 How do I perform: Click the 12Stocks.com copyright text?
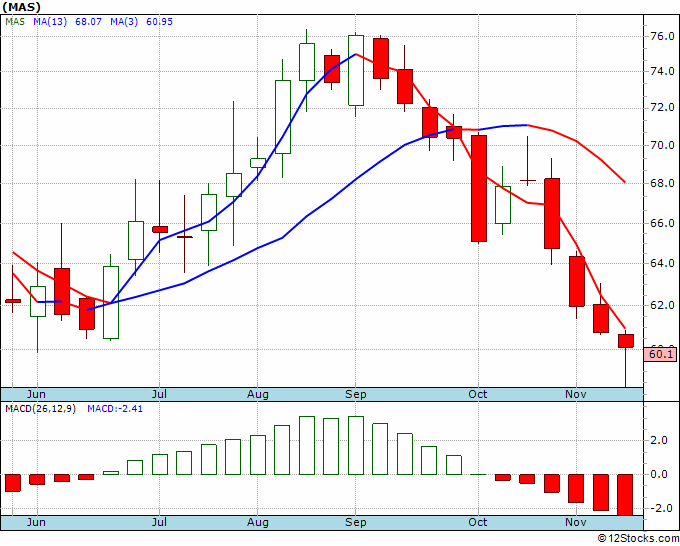[x=638, y=538]
